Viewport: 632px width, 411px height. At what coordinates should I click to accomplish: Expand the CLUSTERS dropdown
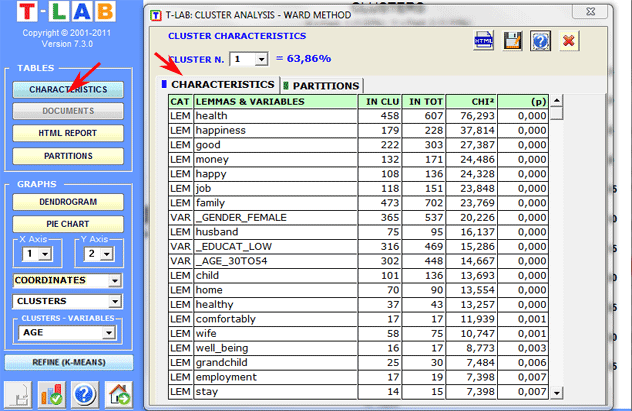[x=115, y=301]
